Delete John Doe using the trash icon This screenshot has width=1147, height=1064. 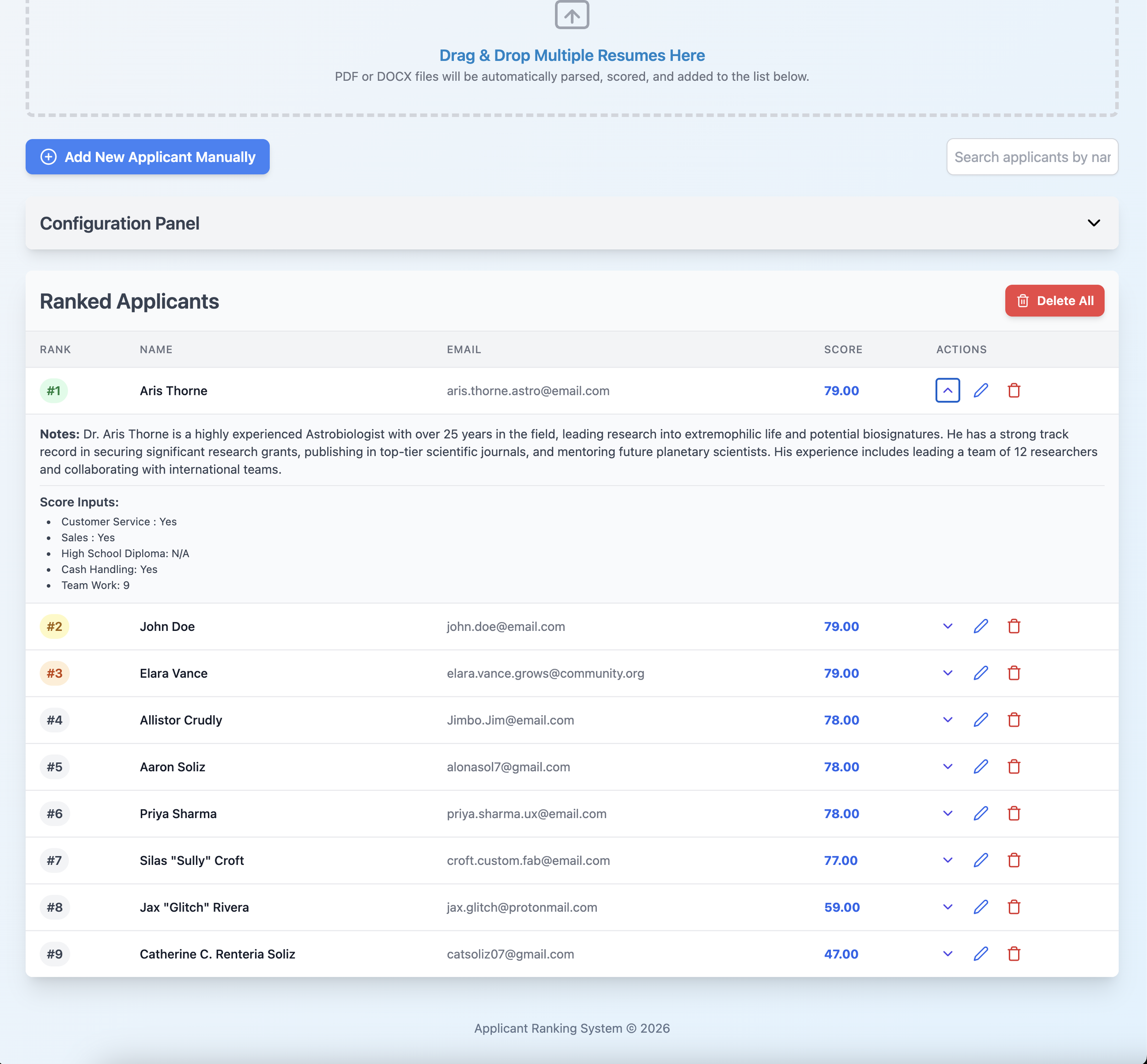pos(1013,626)
